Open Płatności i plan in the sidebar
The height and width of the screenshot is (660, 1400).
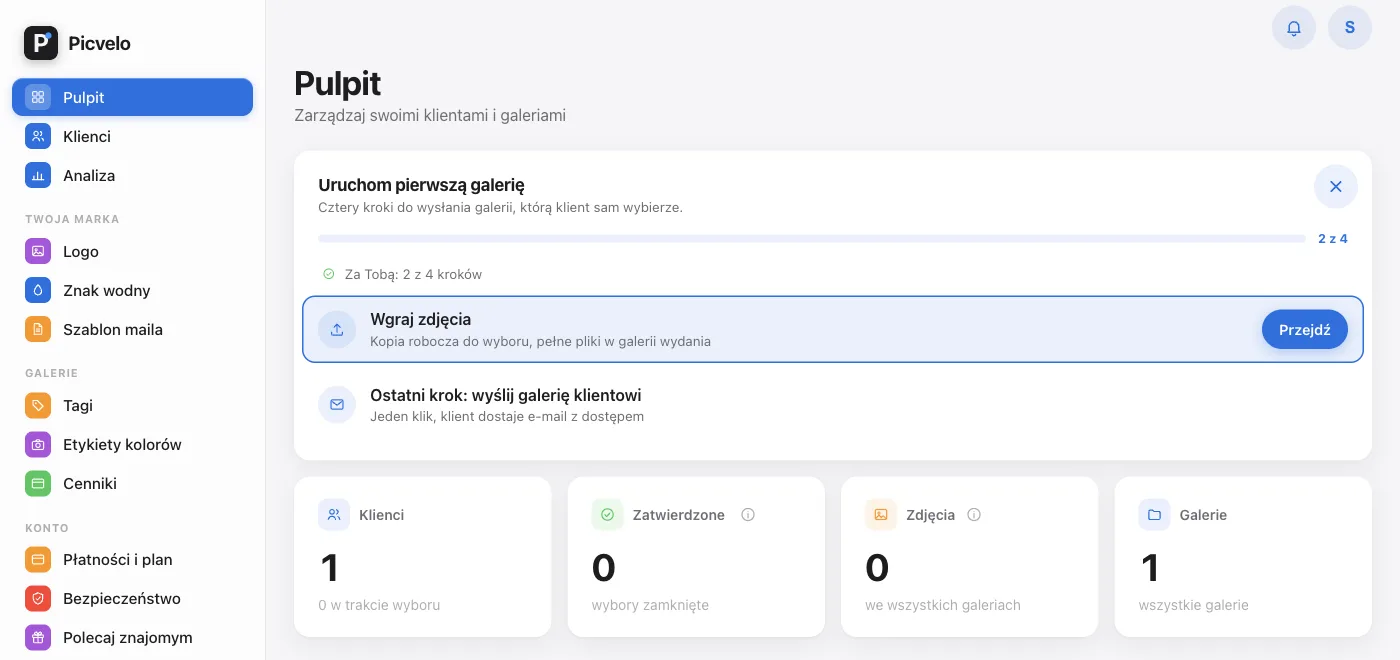coord(132,560)
